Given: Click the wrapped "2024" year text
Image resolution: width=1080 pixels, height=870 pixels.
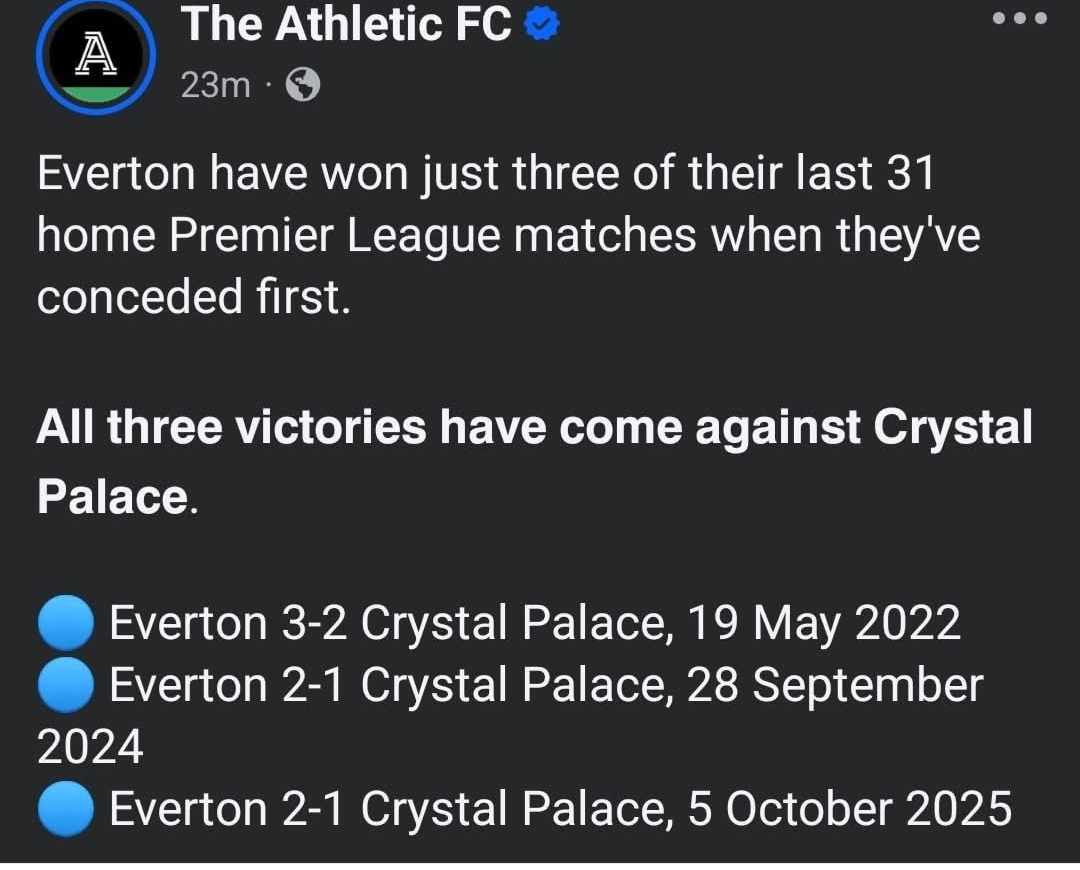Looking at the screenshot, I should click(x=90, y=747).
